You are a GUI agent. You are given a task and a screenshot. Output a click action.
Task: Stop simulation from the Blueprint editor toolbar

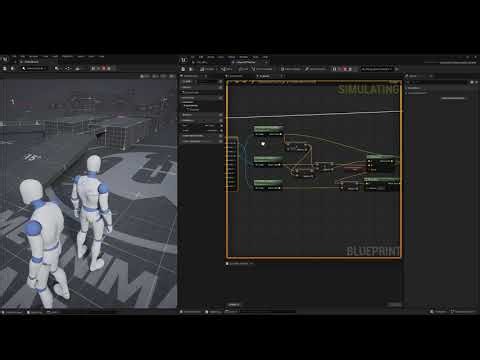tap(345, 69)
